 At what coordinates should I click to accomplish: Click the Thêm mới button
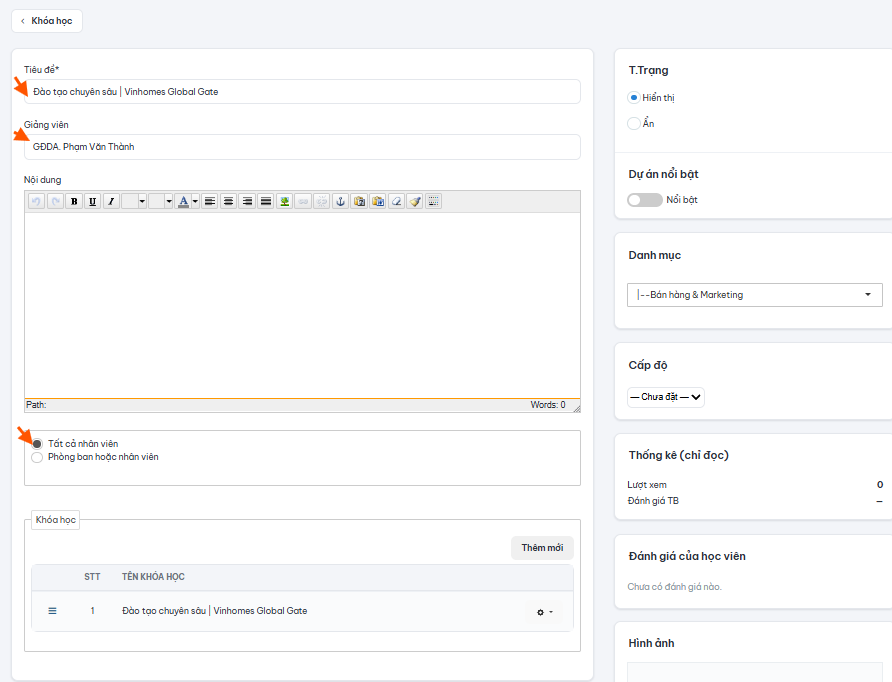[542, 548]
